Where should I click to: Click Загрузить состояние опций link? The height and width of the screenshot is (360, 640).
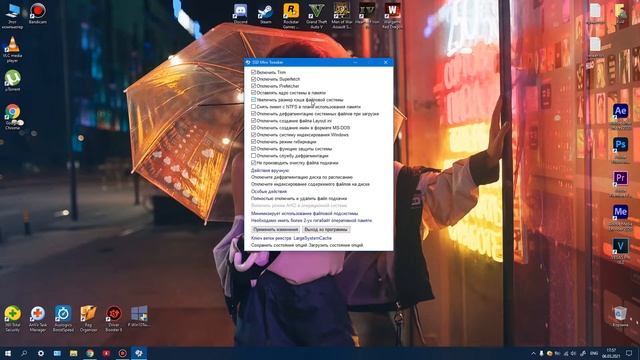pyautogui.click(x=336, y=245)
